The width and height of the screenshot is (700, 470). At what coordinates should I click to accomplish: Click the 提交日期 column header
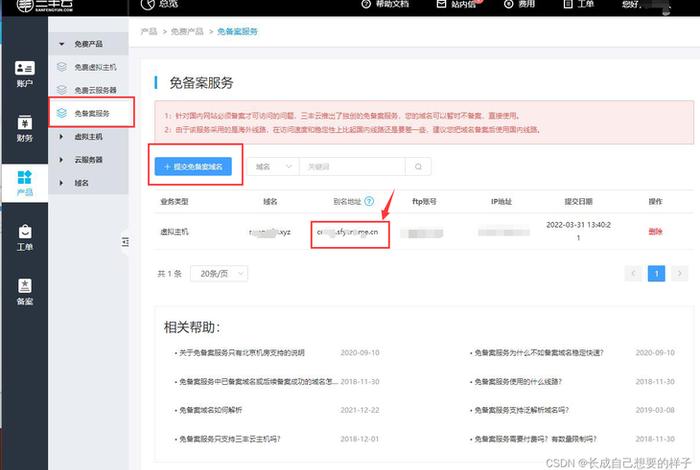578,202
